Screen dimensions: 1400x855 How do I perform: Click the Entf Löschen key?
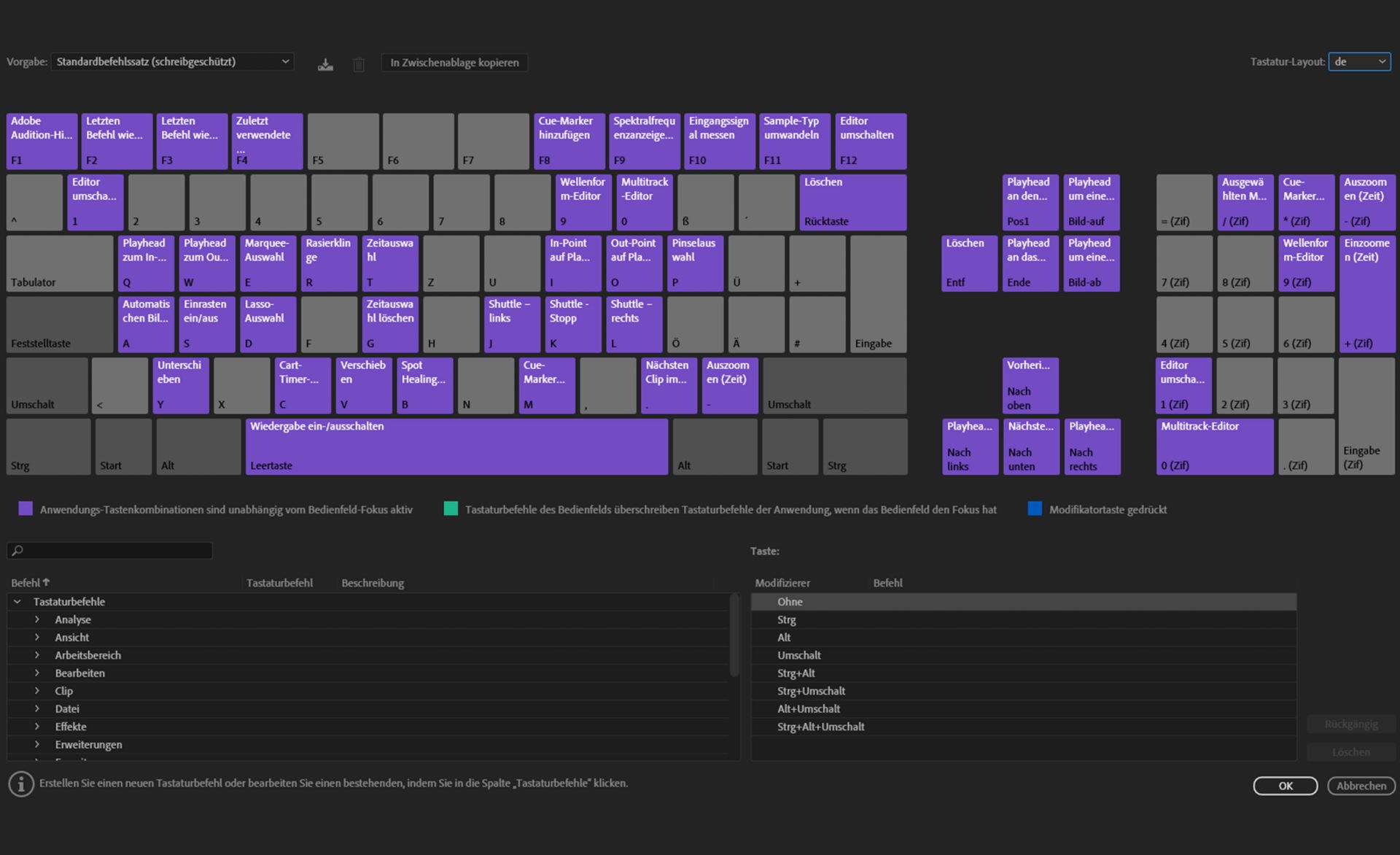970,263
